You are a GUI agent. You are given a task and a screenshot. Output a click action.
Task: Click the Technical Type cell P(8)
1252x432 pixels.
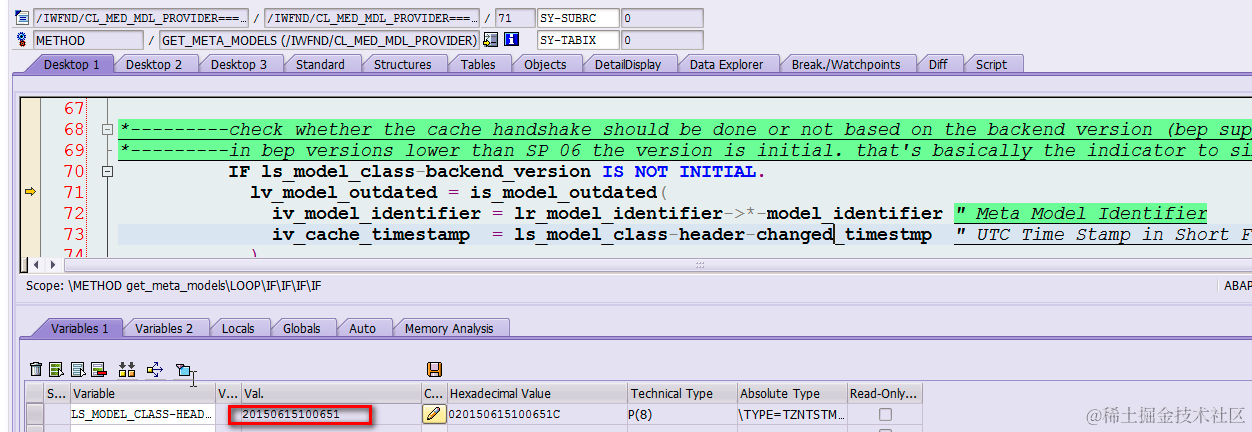[x=681, y=414]
